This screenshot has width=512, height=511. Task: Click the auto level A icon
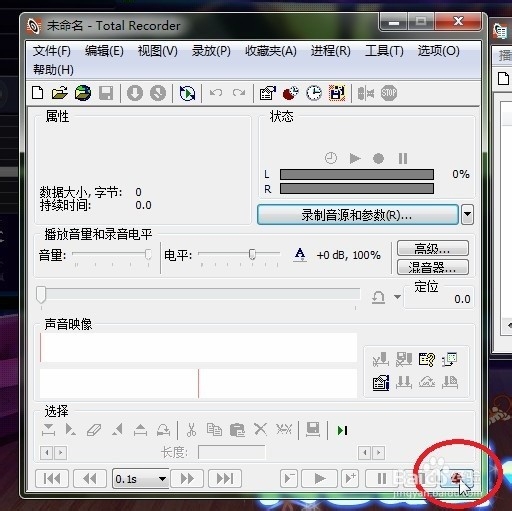[300, 255]
